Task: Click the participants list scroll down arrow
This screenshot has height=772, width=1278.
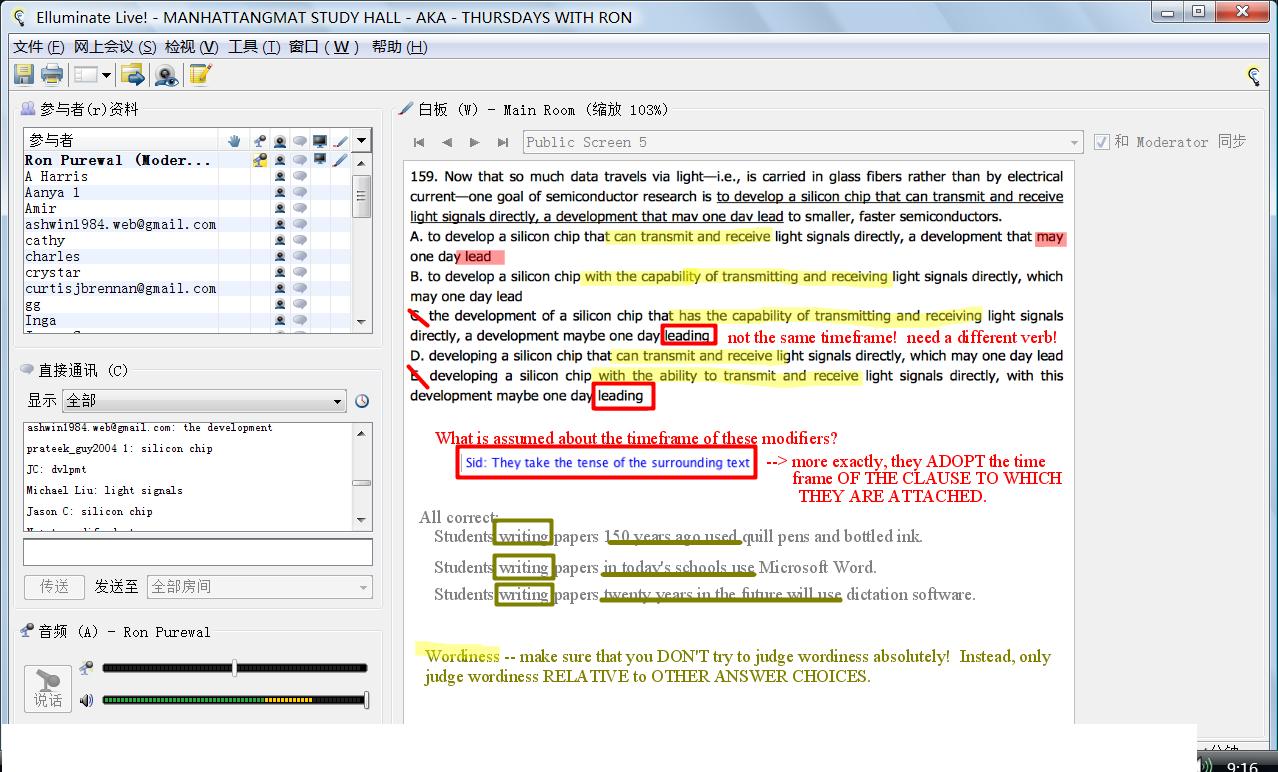Action: [362, 321]
